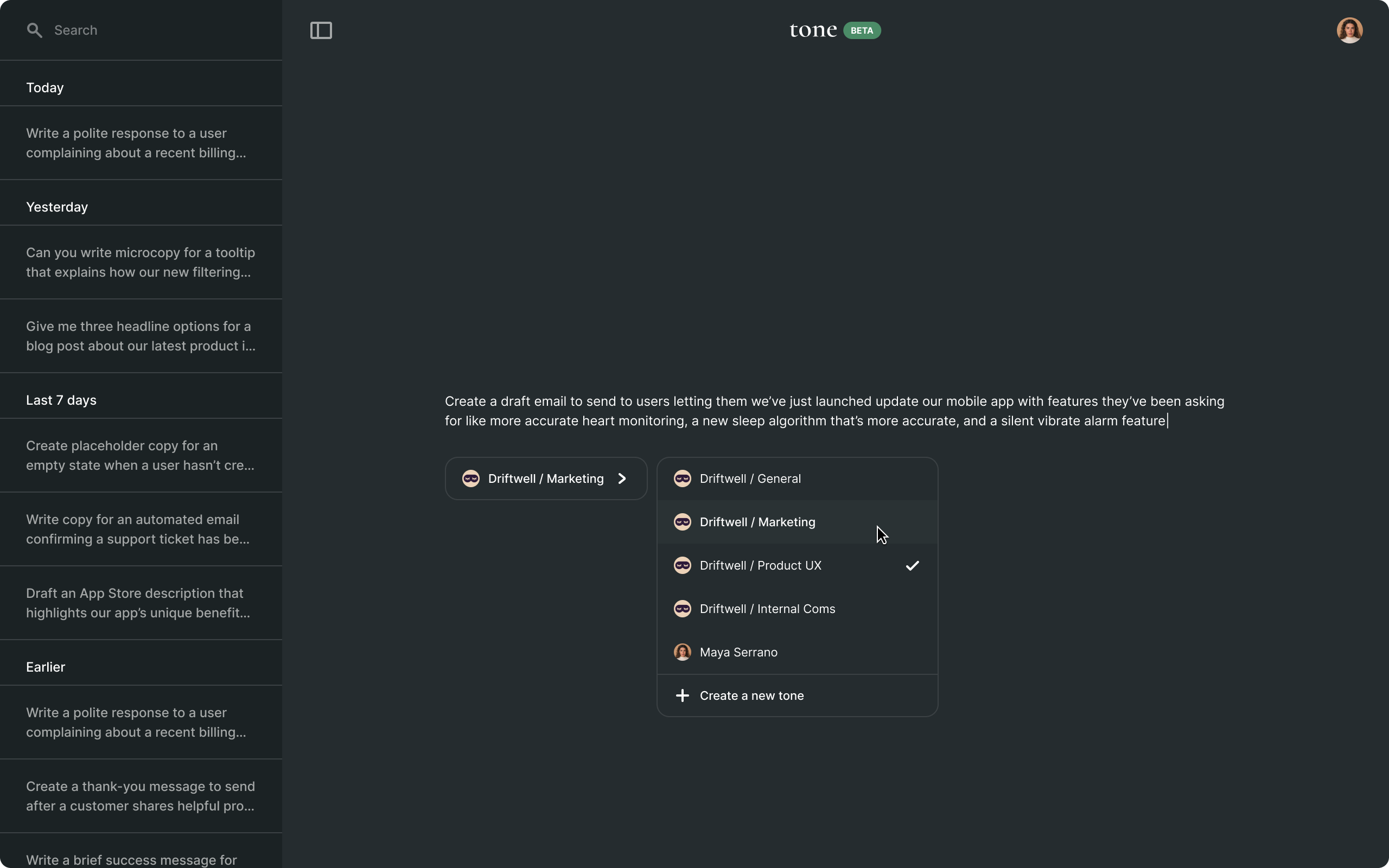
Task: Click the chevron on the tone selector
Action: point(622,479)
